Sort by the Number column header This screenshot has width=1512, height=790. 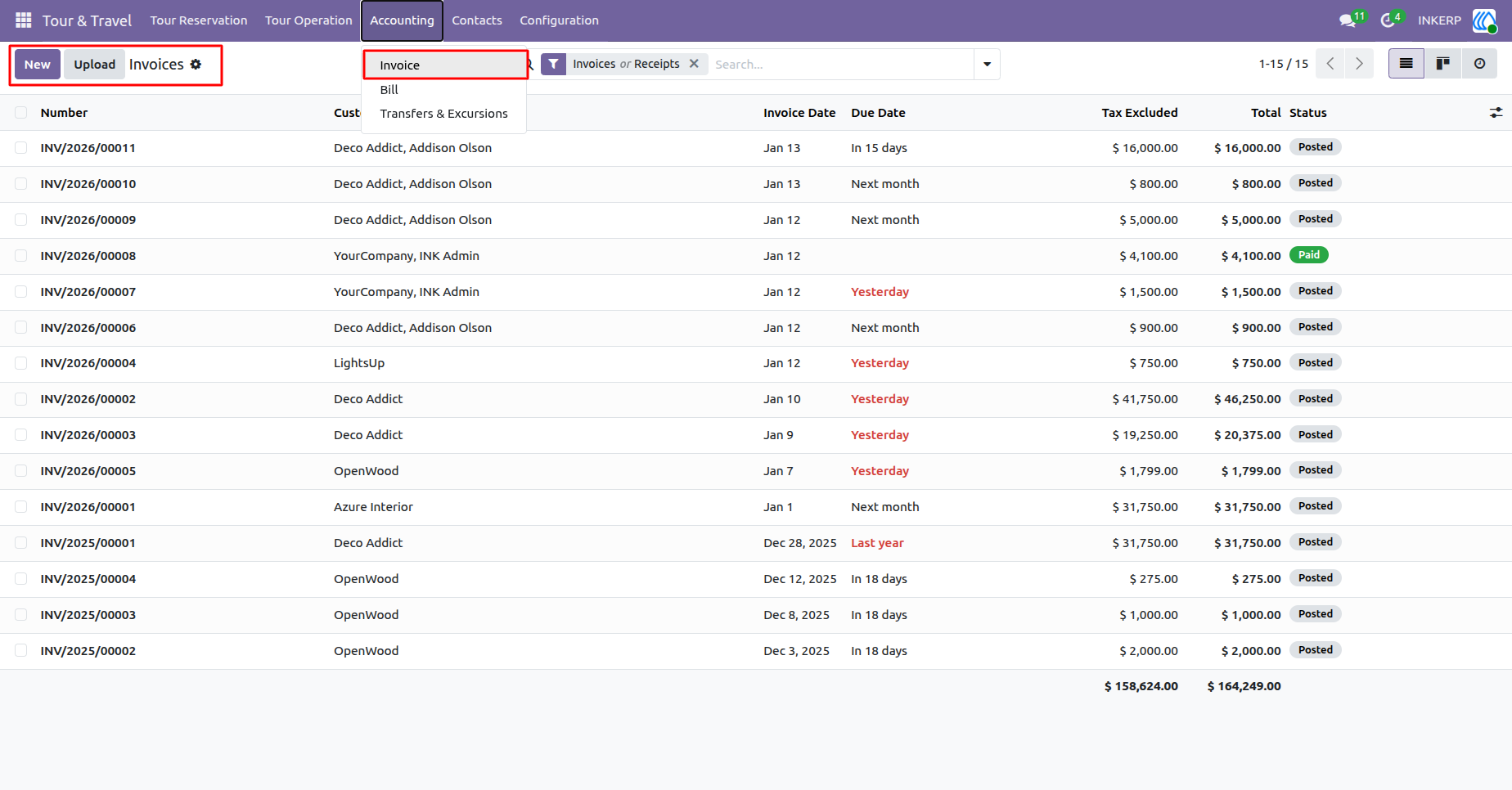pos(64,113)
